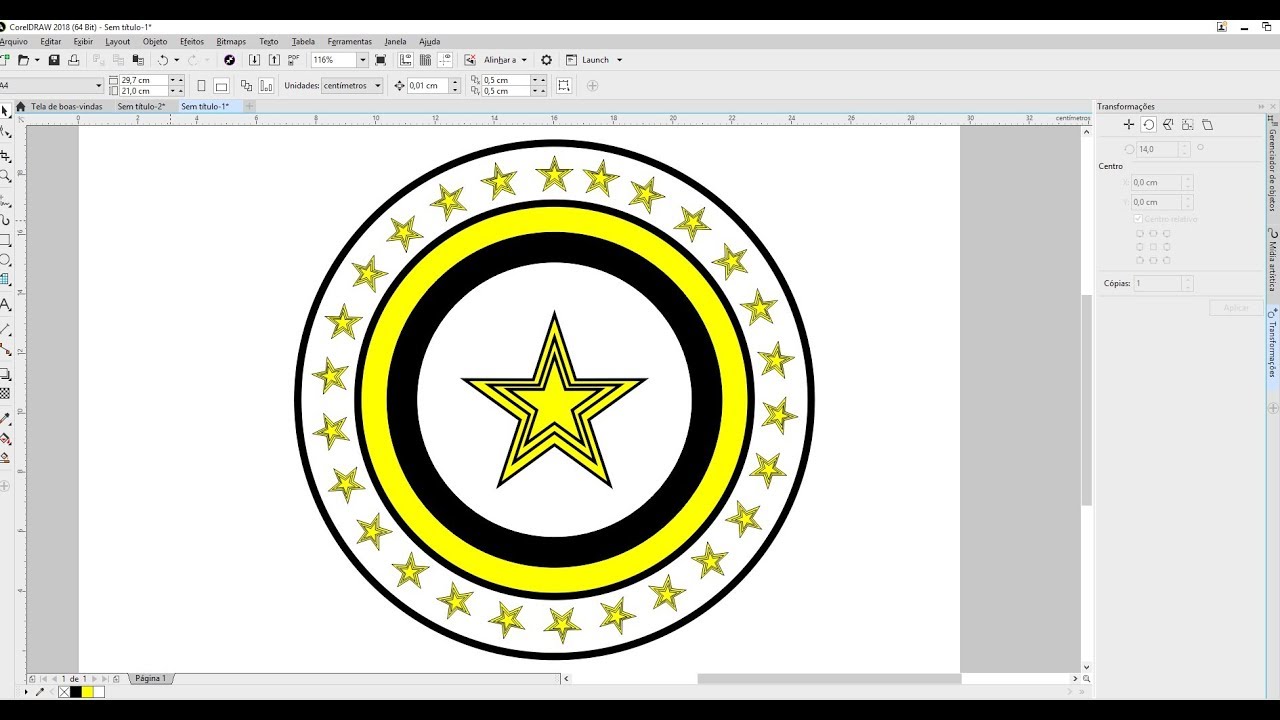Select the Text tool
This screenshot has width=1280, height=720.
5,305
